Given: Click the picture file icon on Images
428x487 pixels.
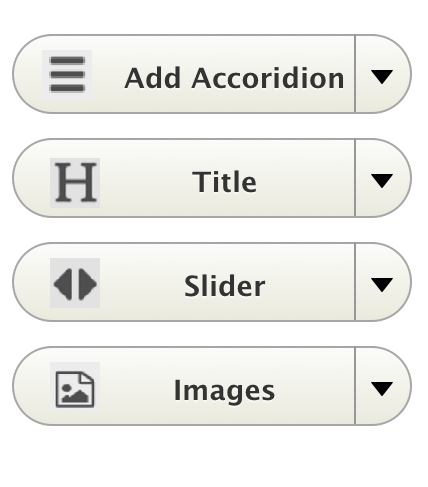Looking at the screenshot, I should tap(75, 387).
